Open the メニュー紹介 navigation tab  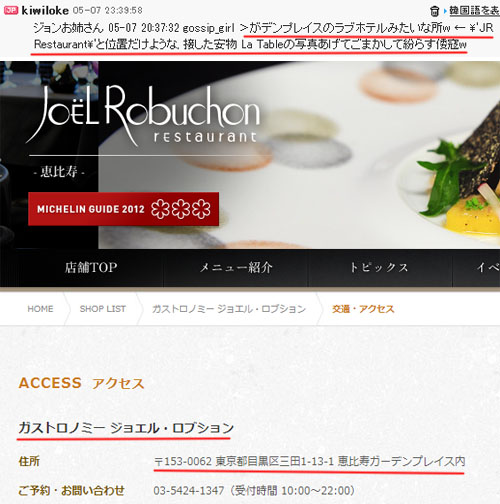tap(236, 267)
